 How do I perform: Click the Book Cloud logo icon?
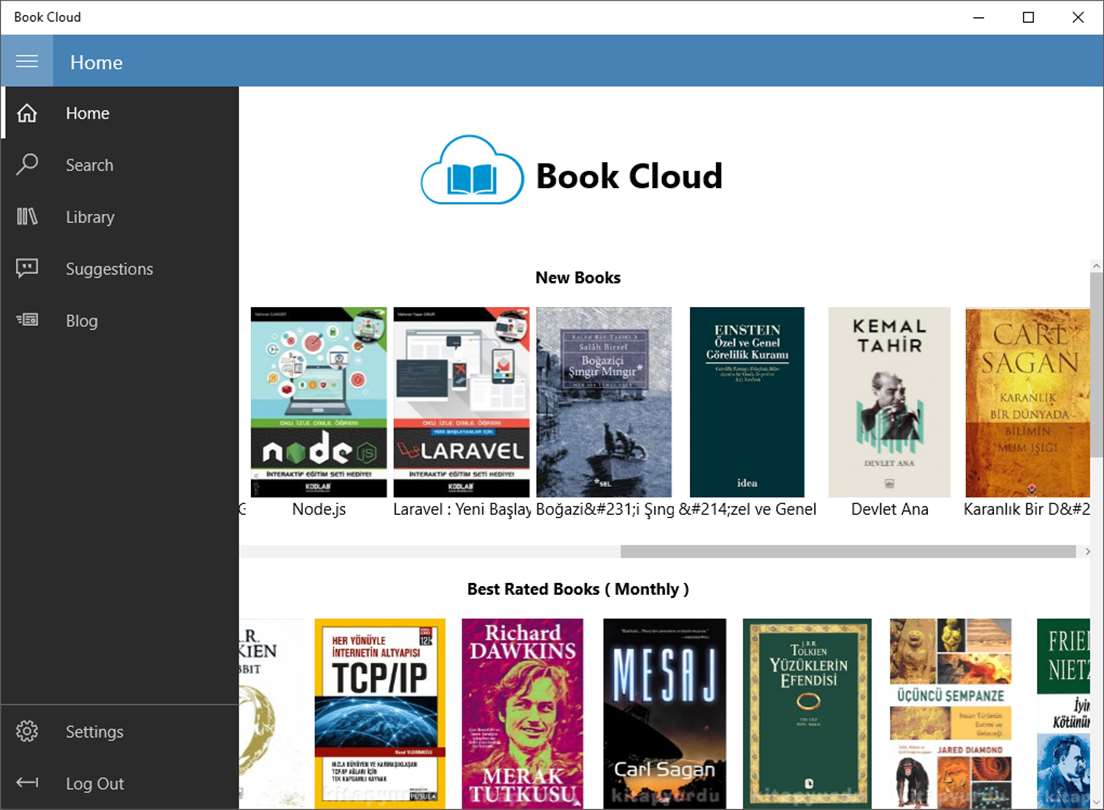472,170
